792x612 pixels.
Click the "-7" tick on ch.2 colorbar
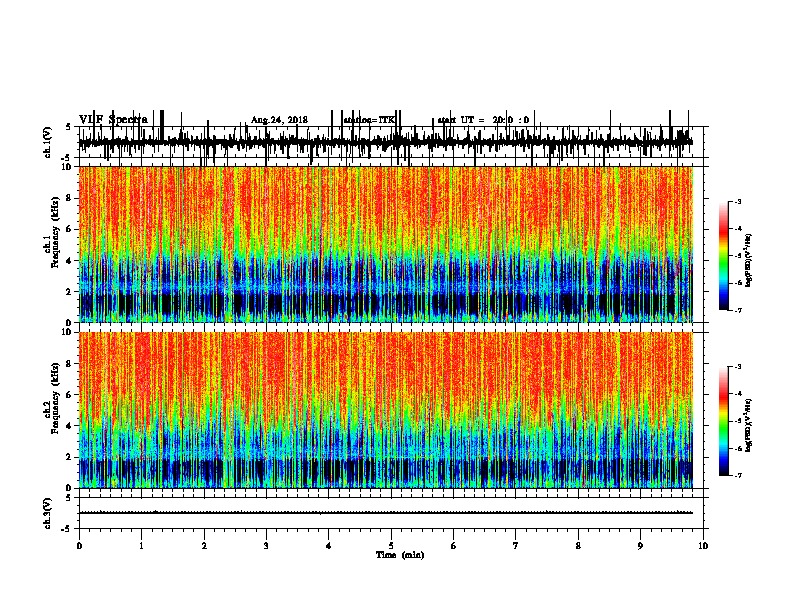738,476
